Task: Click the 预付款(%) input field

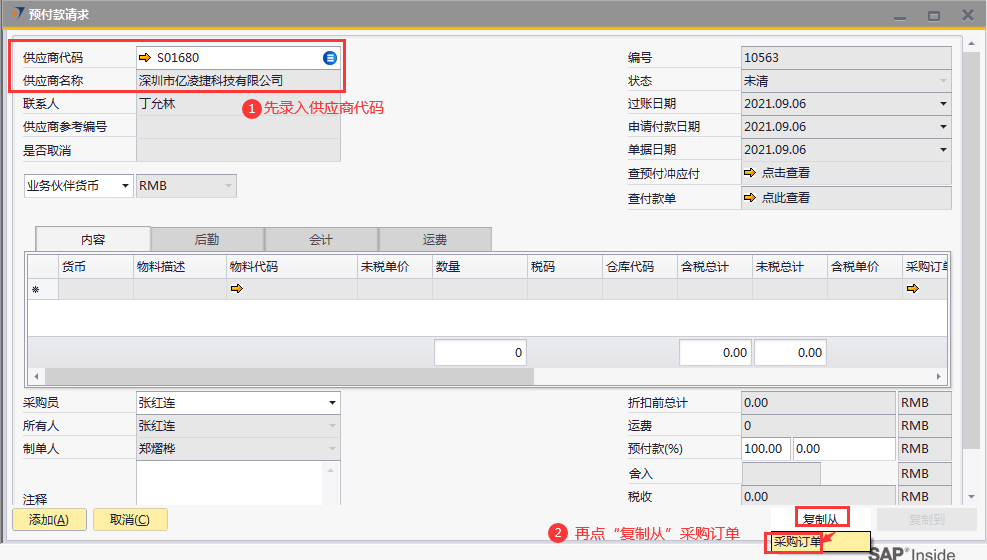Action: pyautogui.click(x=766, y=450)
